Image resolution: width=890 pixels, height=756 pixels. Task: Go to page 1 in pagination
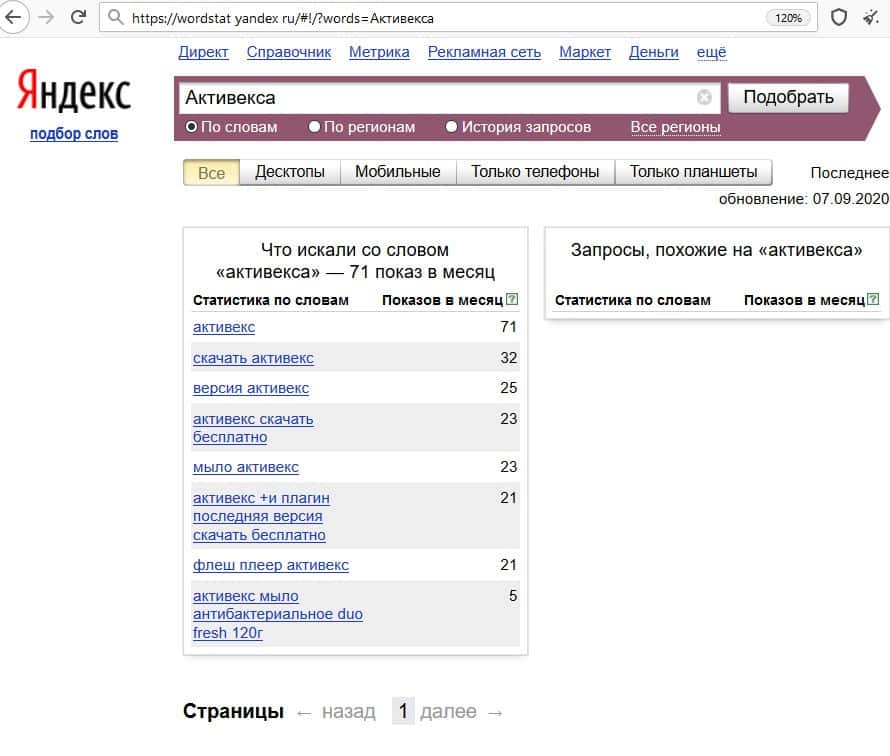pos(403,711)
